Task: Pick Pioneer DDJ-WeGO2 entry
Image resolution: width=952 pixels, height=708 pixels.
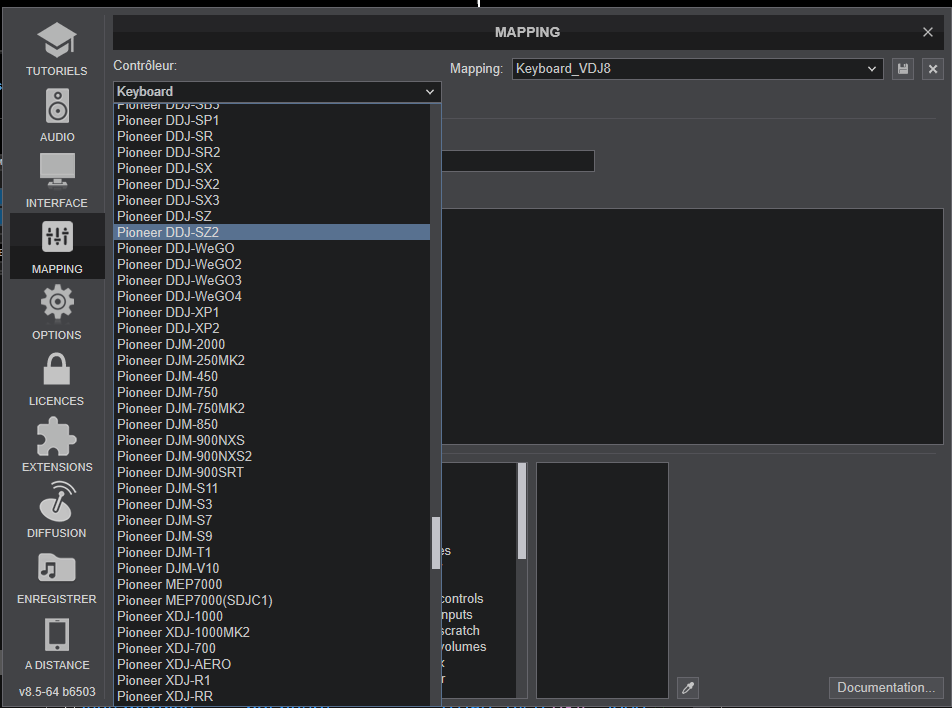Action: pyautogui.click(x=271, y=264)
